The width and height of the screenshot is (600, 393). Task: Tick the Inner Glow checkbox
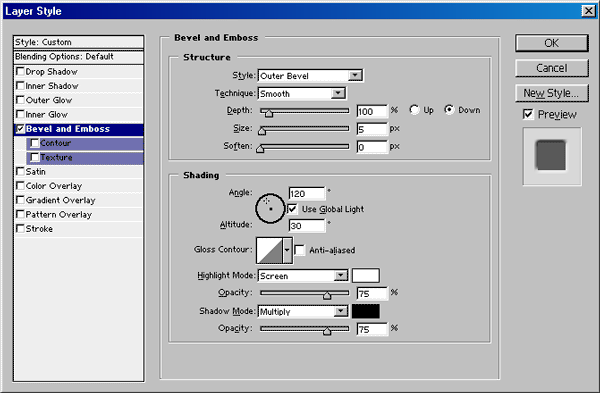point(20,114)
